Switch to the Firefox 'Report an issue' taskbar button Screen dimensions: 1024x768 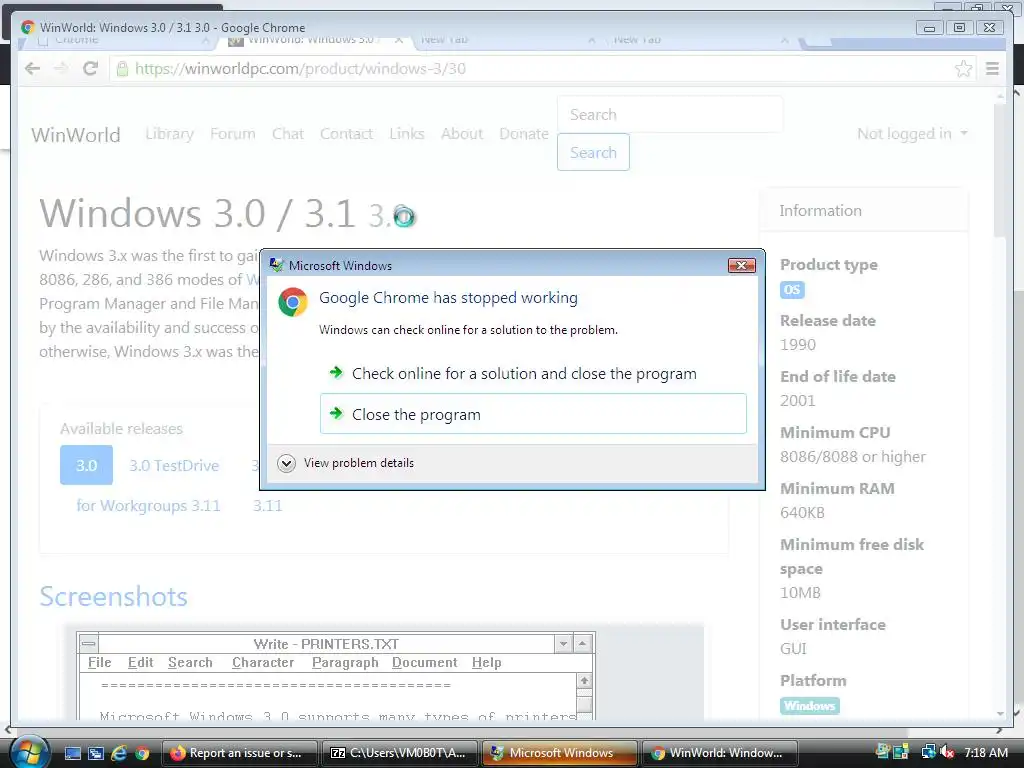pos(239,752)
